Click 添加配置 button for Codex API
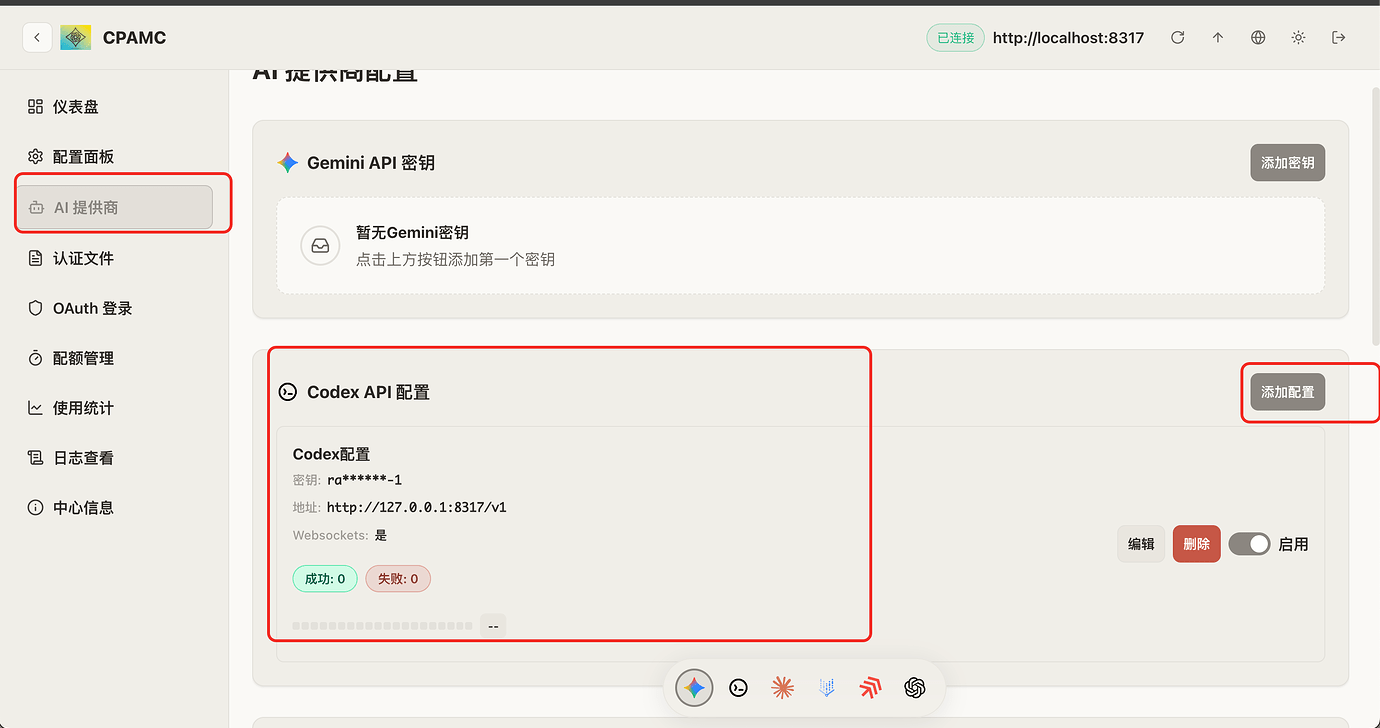1380x728 pixels. click(1287, 392)
